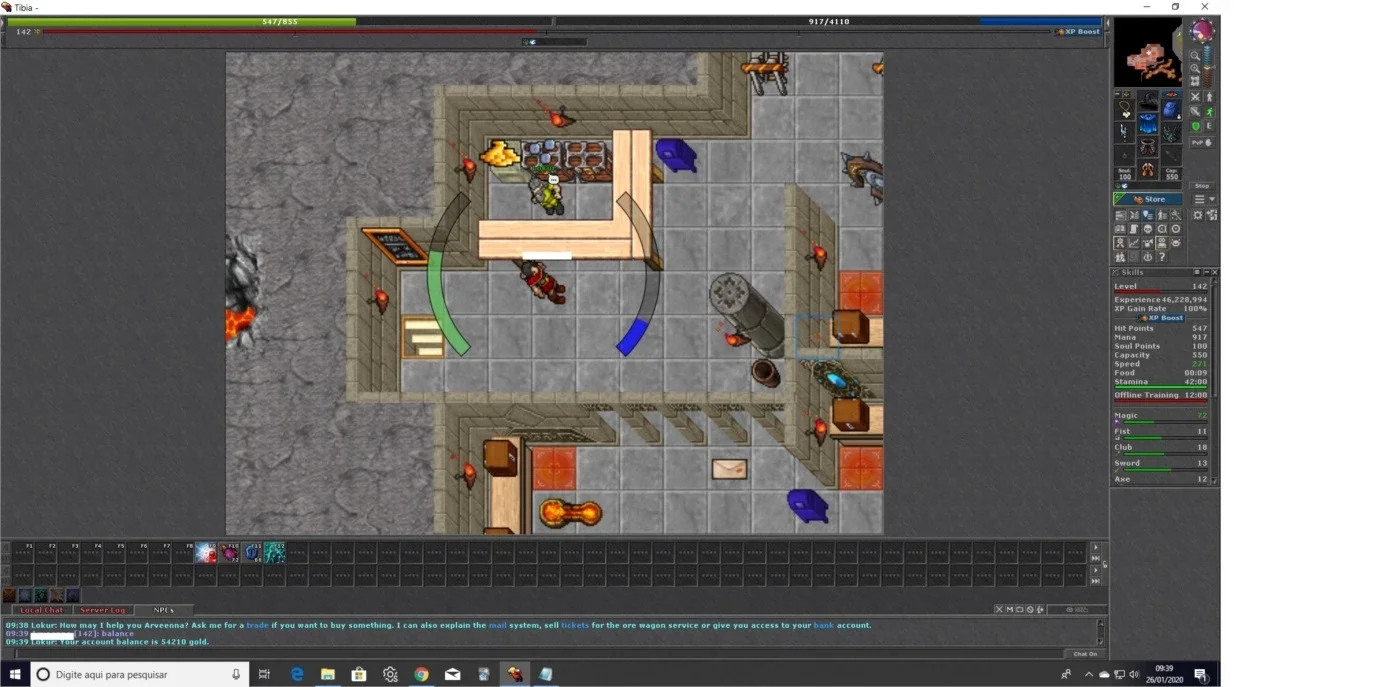Use the F11 action bar slot

(252, 553)
